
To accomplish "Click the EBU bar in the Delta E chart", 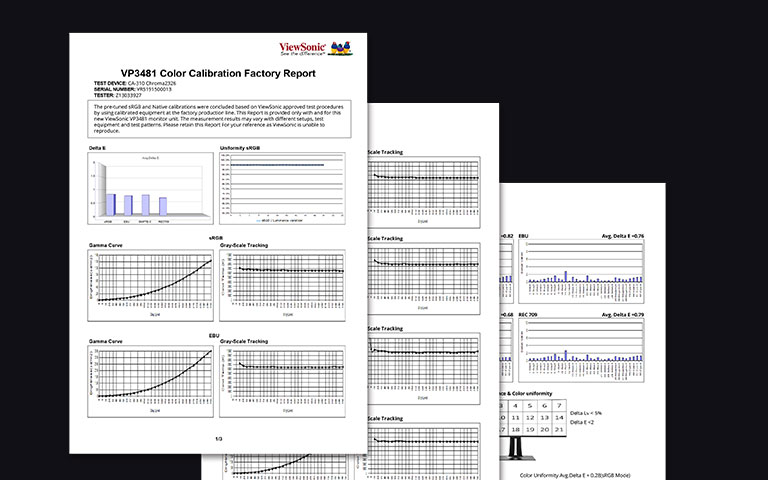I will tap(128, 206).
